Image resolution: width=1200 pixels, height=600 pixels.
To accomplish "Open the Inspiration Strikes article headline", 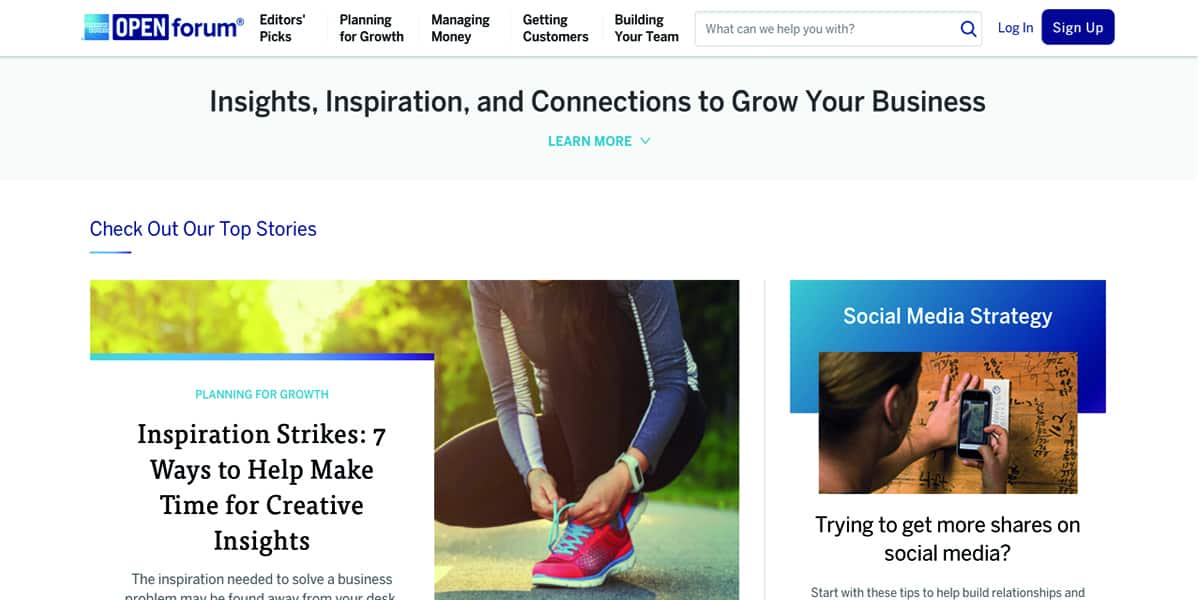I will coord(262,487).
